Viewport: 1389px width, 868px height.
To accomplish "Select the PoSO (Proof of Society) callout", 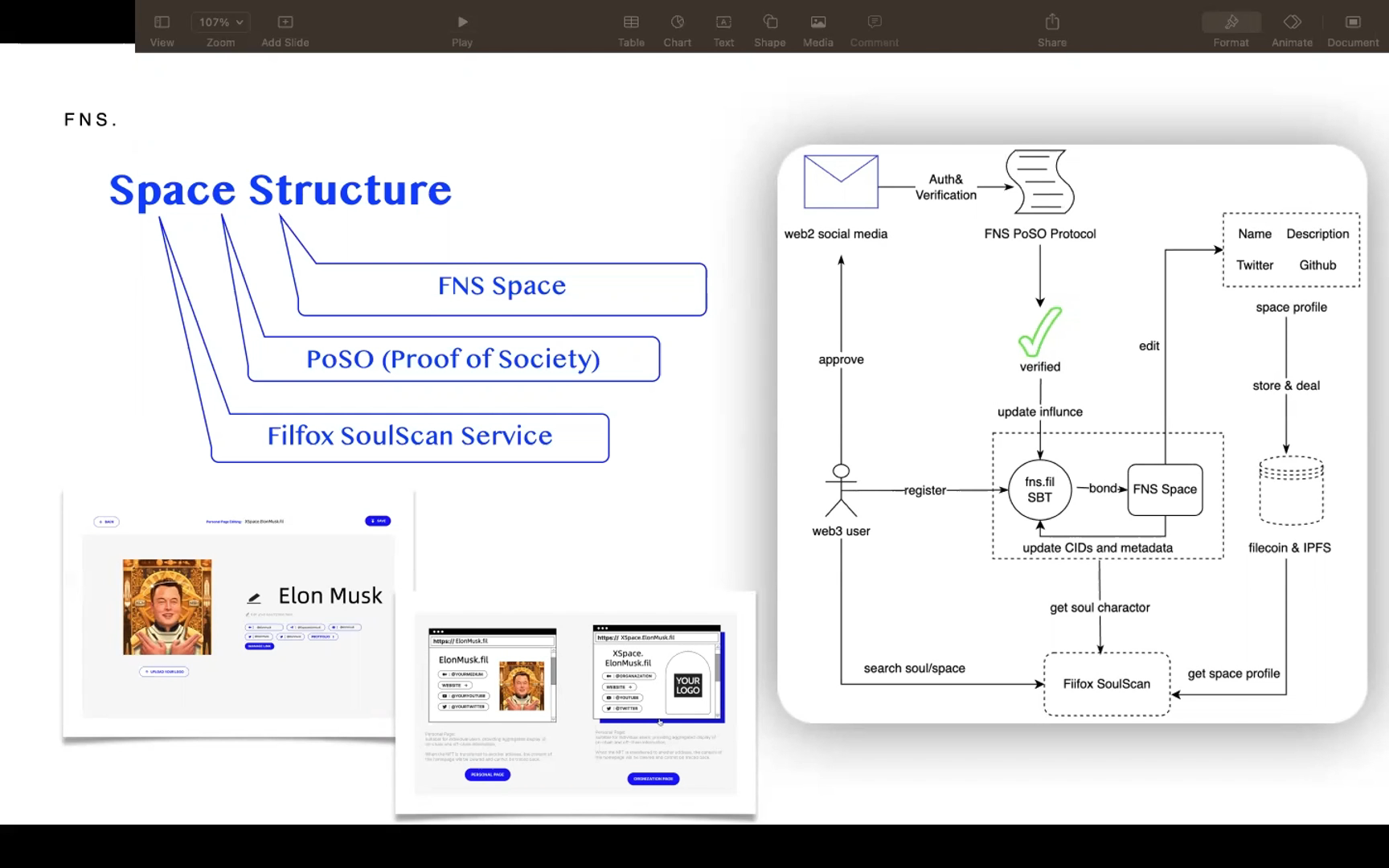I will [453, 359].
